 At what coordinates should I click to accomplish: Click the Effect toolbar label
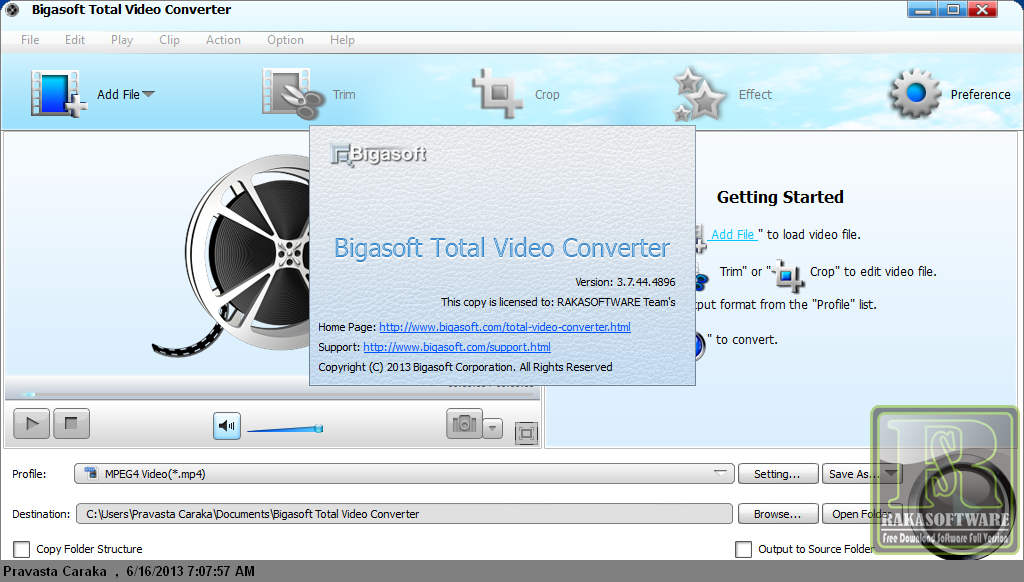click(x=755, y=95)
